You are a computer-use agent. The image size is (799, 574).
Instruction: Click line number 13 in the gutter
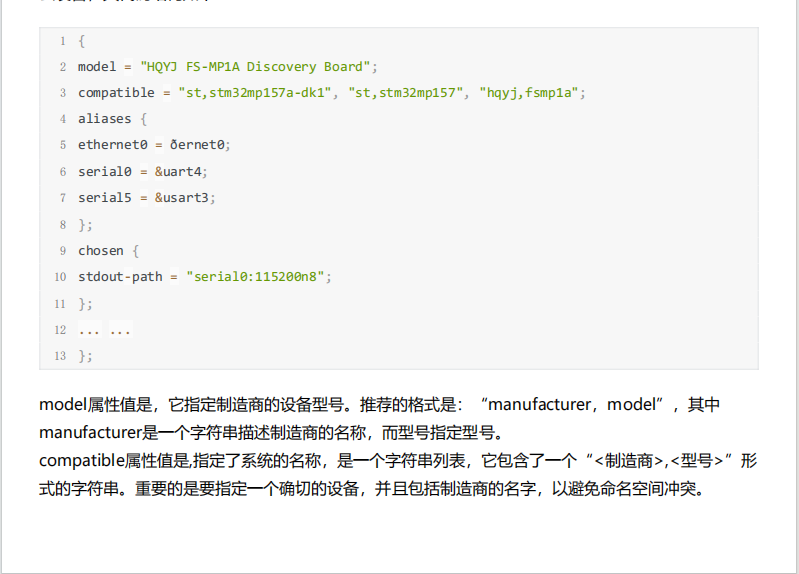pyautogui.click(x=60, y=356)
